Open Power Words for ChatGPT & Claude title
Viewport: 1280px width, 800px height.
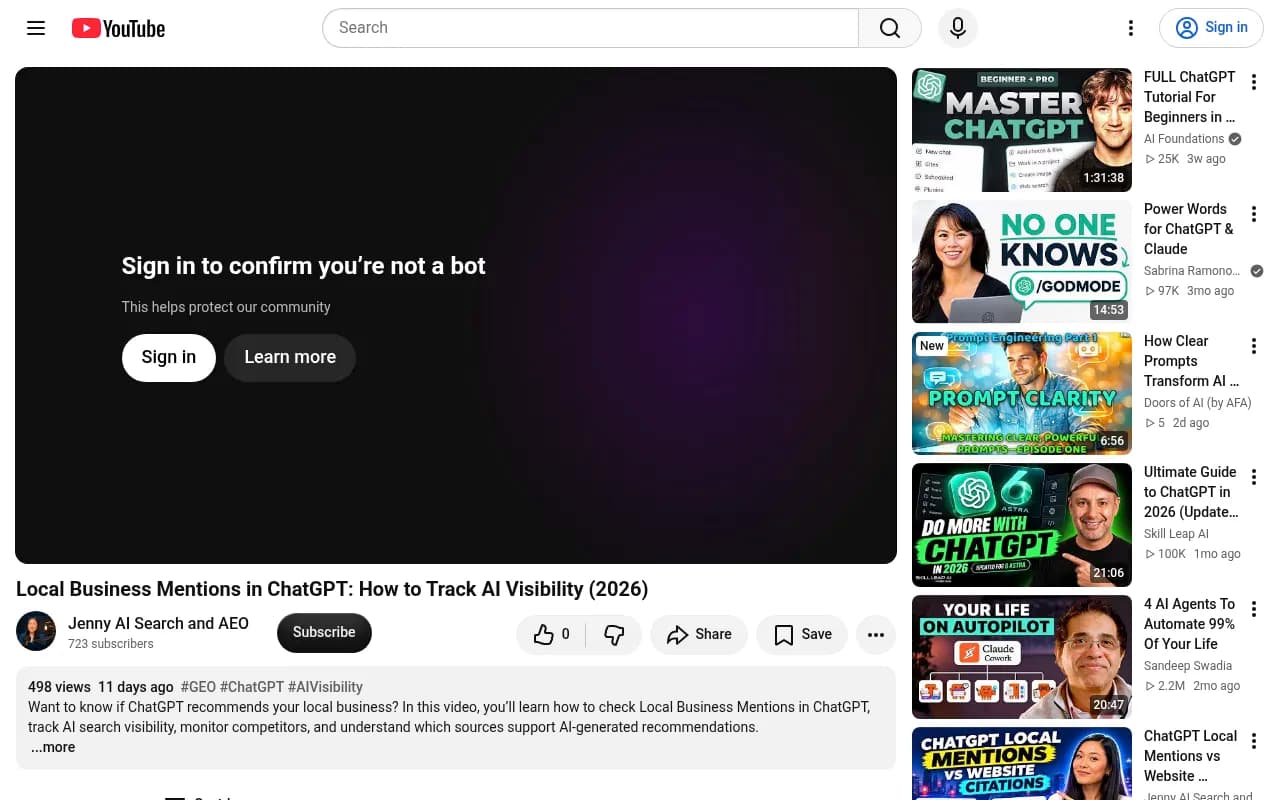tap(1190, 229)
